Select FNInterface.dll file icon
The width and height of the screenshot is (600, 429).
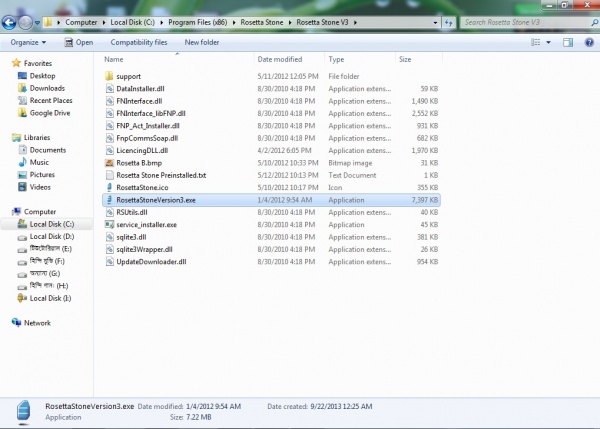tap(109, 101)
